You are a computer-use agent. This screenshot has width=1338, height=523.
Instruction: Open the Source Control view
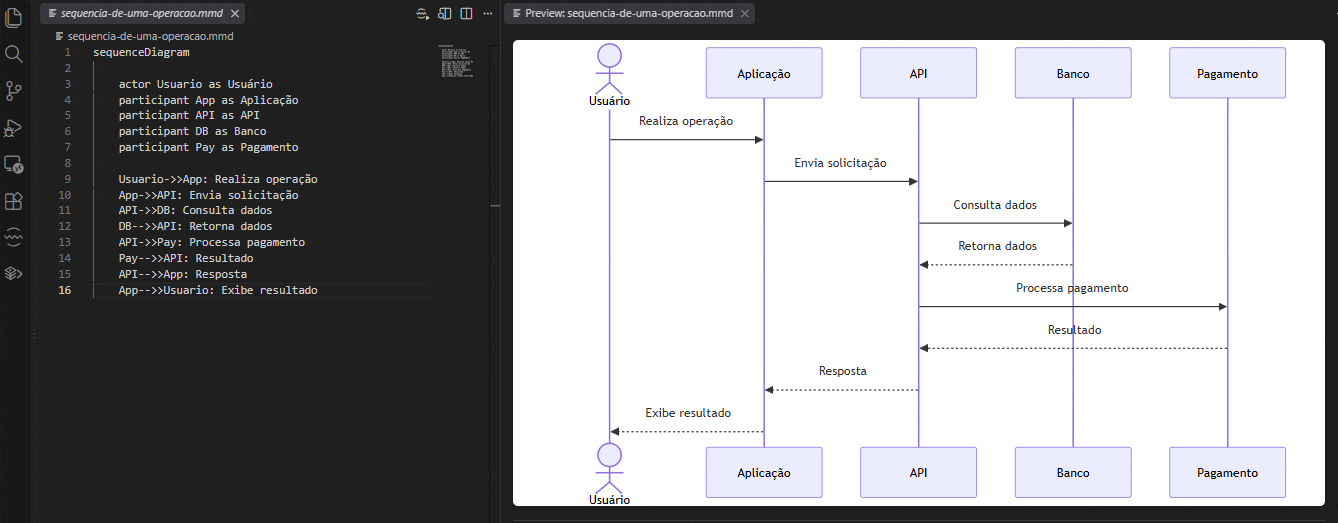(x=14, y=91)
